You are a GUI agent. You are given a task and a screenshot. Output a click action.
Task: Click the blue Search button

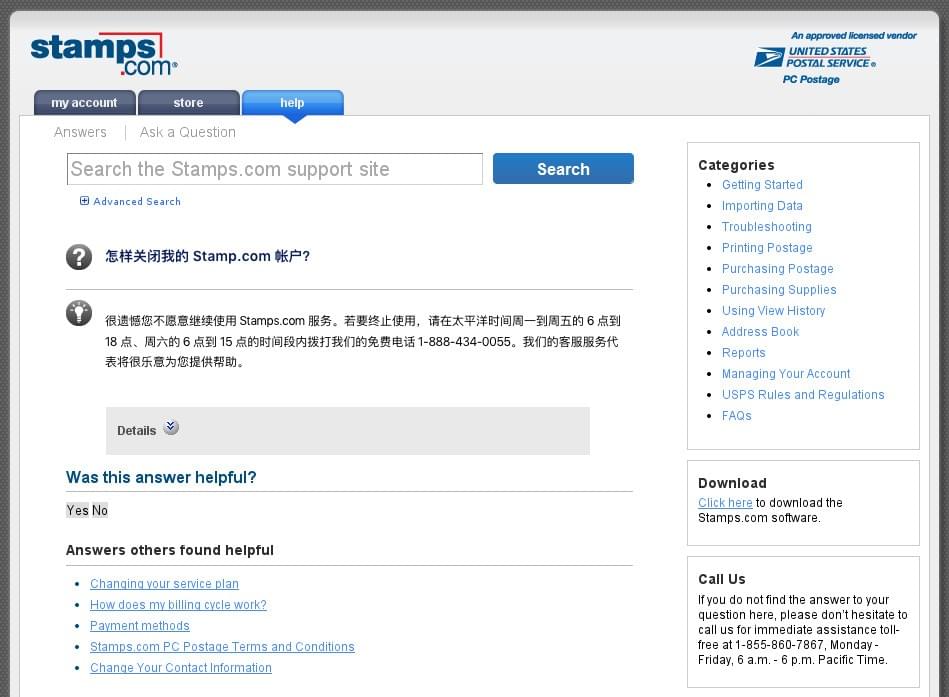point(563,169)
